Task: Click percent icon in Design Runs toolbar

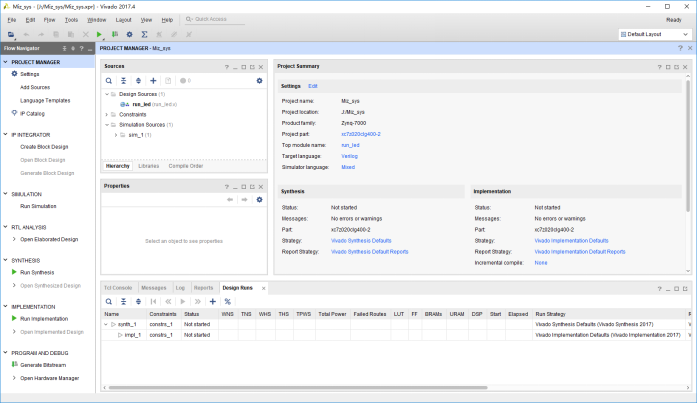Action: pyautogui.click(x=227, y=301)
